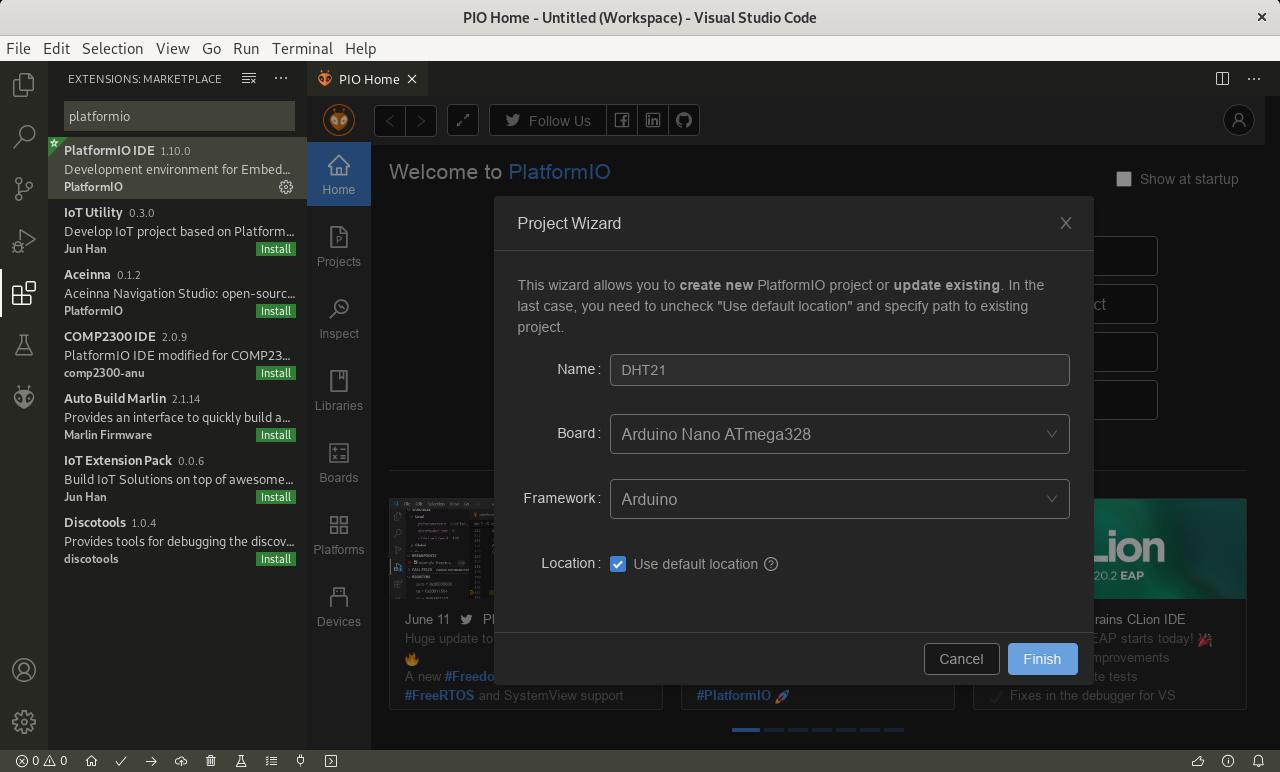Open PIO account profile icon
The width and height of the screenshot is (1280, 772).
pyautogui.click(x=1239, y=121)
